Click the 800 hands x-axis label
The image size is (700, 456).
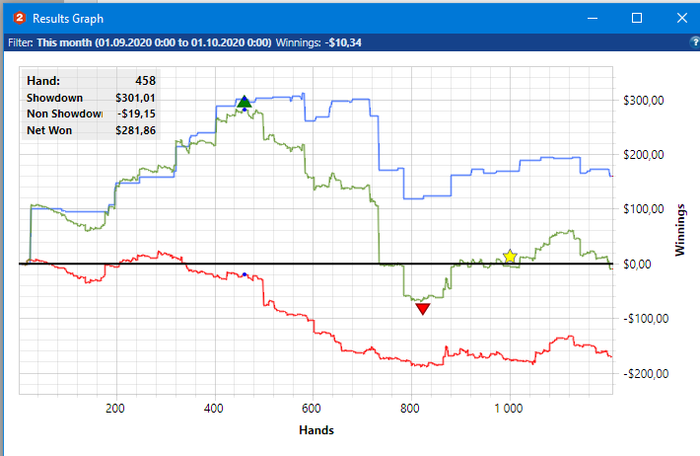coord(410,408)
